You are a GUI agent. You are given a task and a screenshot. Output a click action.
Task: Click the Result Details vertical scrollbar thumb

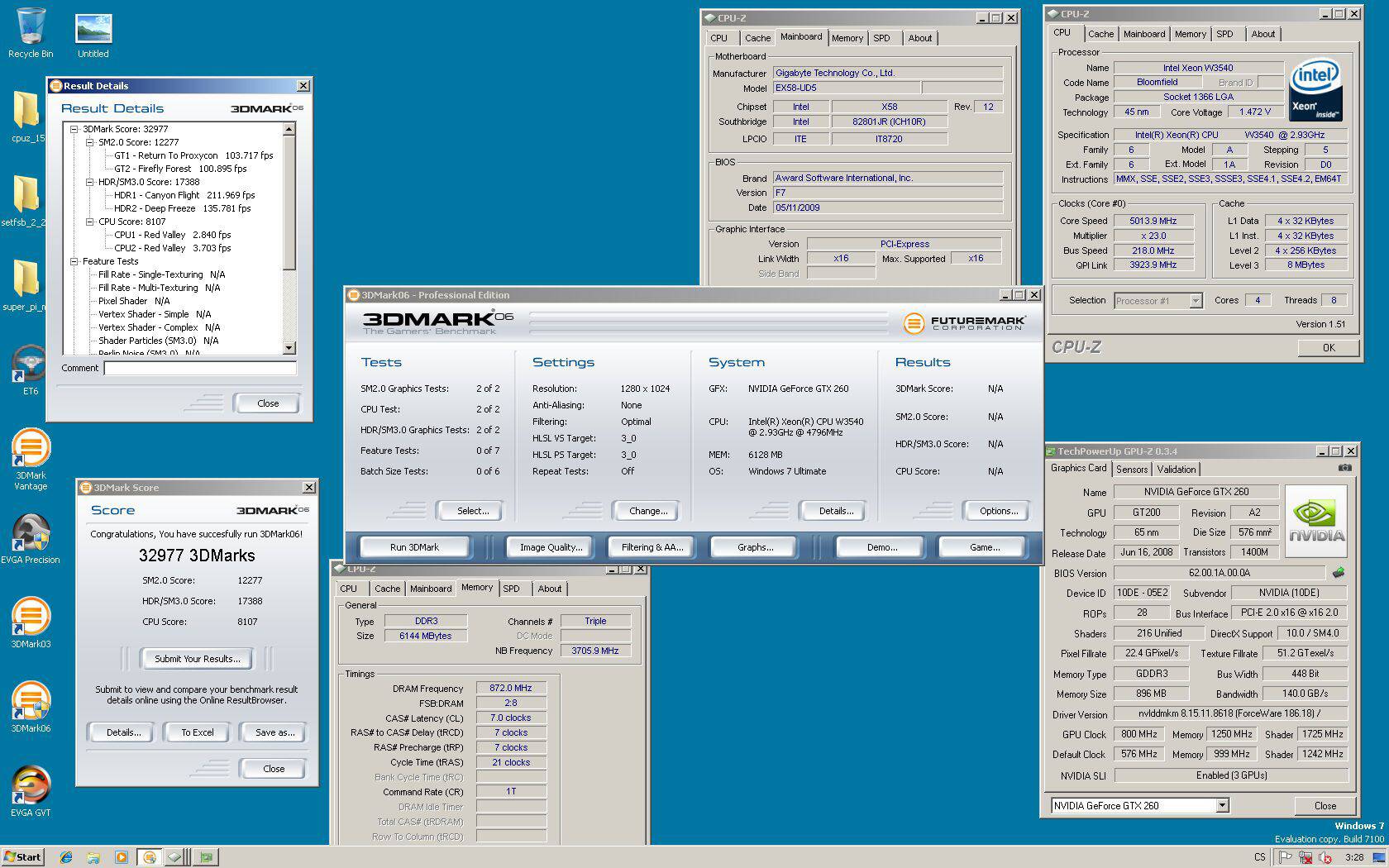click(289, 203)
